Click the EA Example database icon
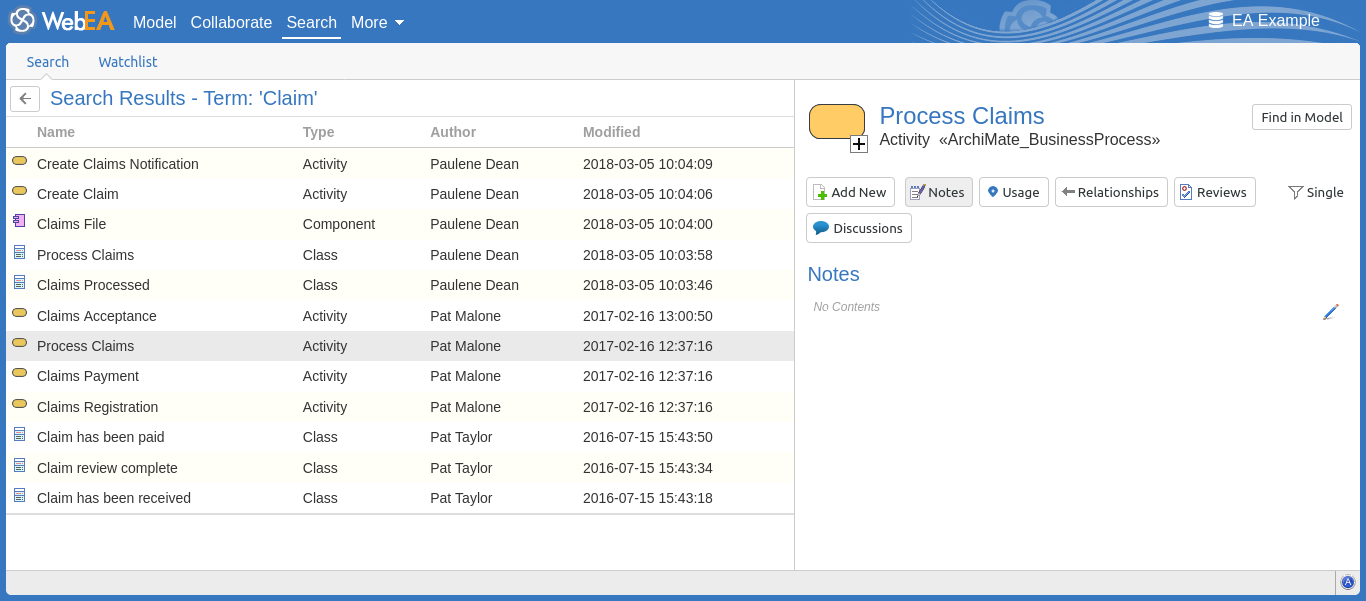The width and height of the screenshot is (1366, 601). click(1216, 21)
